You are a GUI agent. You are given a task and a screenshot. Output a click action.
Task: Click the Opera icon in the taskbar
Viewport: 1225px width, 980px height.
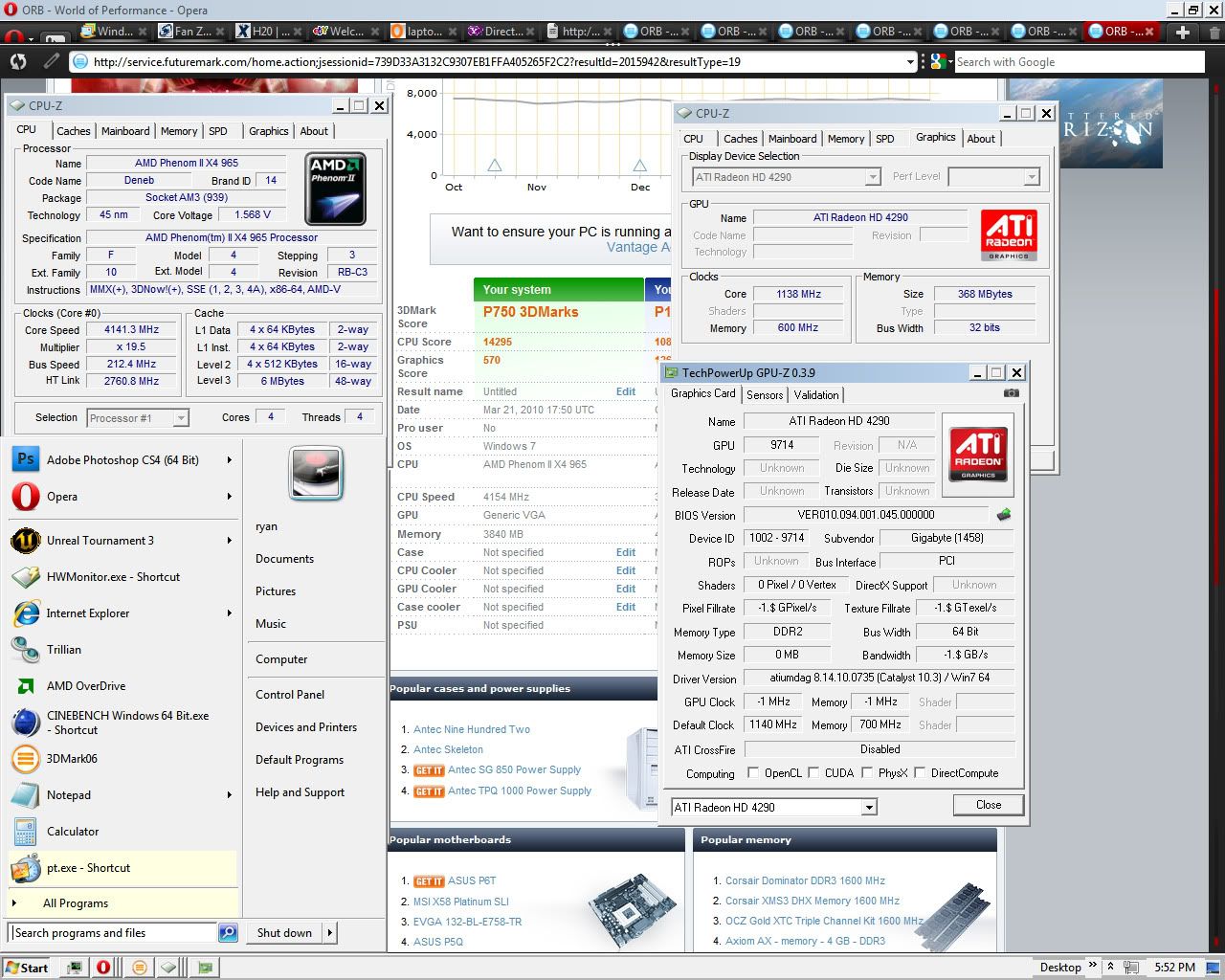tap(103, 968)
